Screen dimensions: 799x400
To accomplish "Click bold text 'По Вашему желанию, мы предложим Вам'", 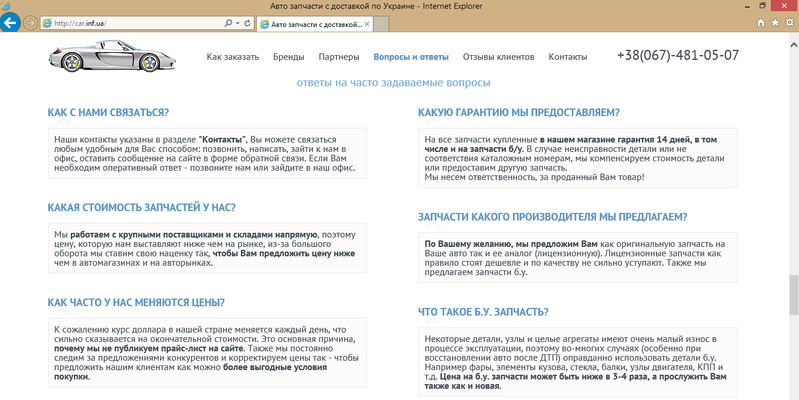I will tap(511, 244).
